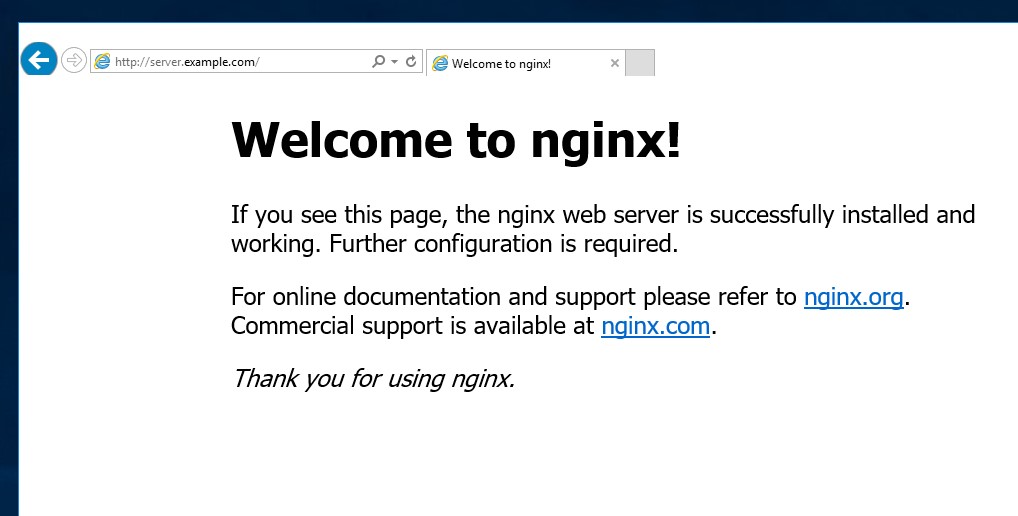The height and width of the screenshot is (516, 1018).
Task: Click the Internet Explorer icon in address bar
Action: click(x=102, y=62)
